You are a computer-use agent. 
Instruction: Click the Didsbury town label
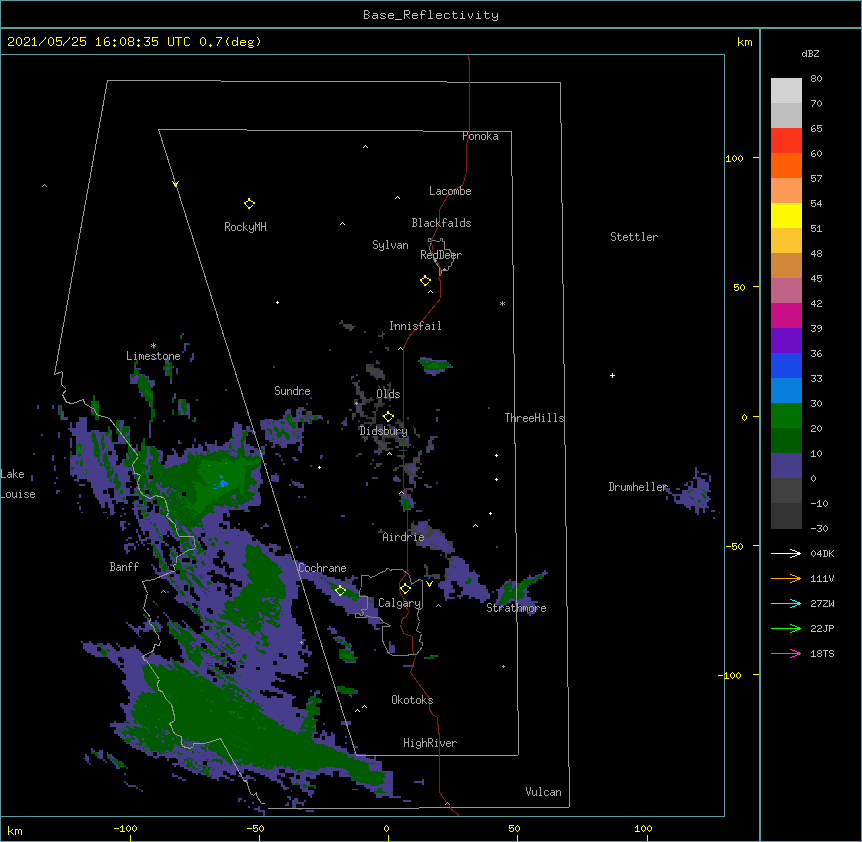[384, 431]
